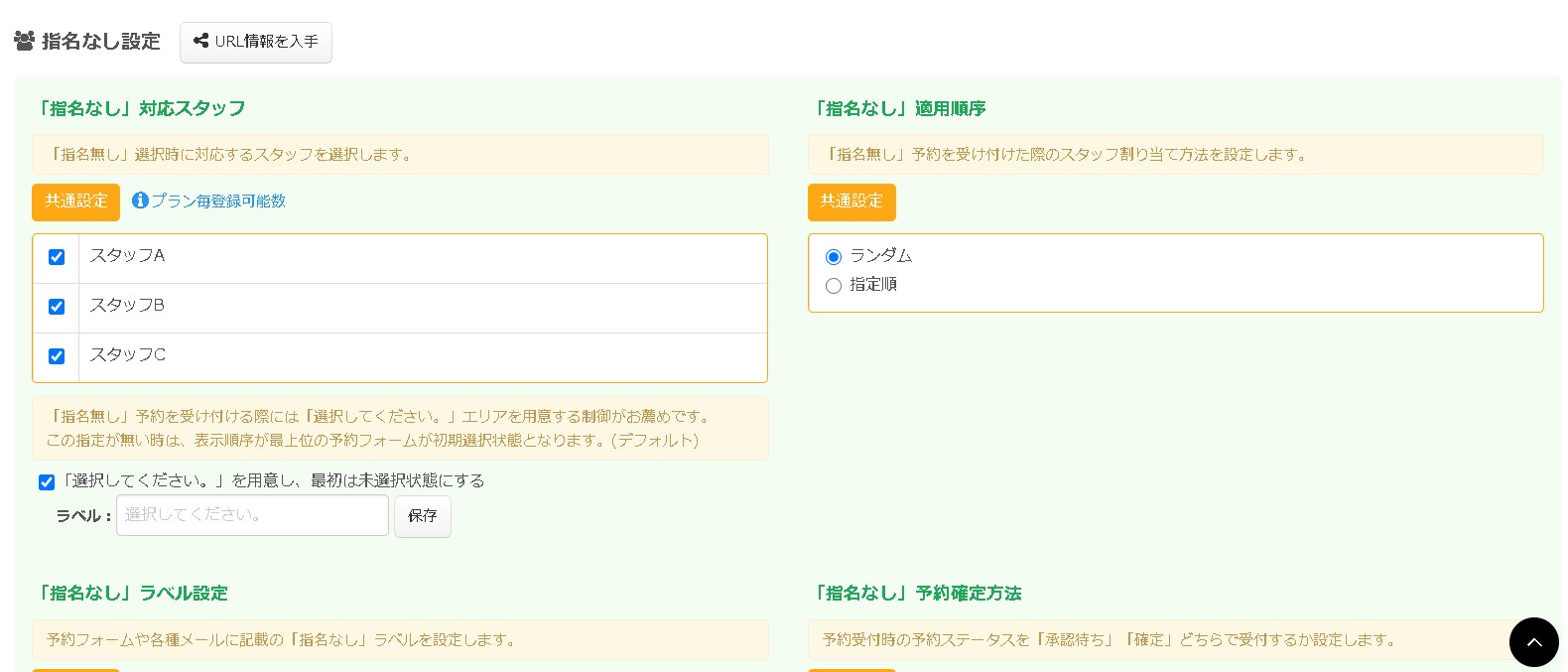Click the people icon beside 指名なし設定 heading
The image size is (1568, 672).
click(24, 40)
